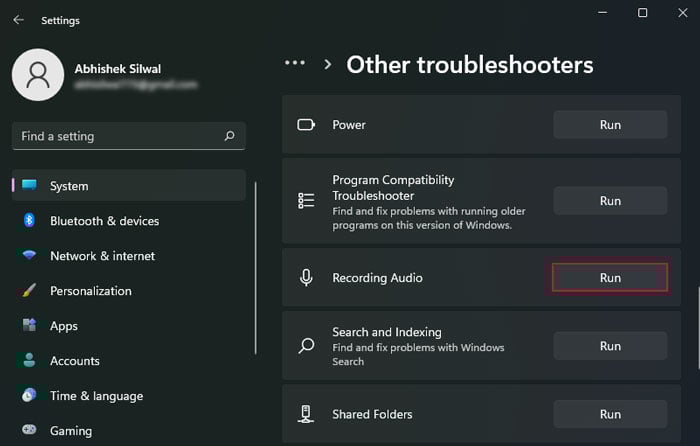Click the Personalization paintbrush icon
Screen dimensions: 700x446
(x=29, y=290)
